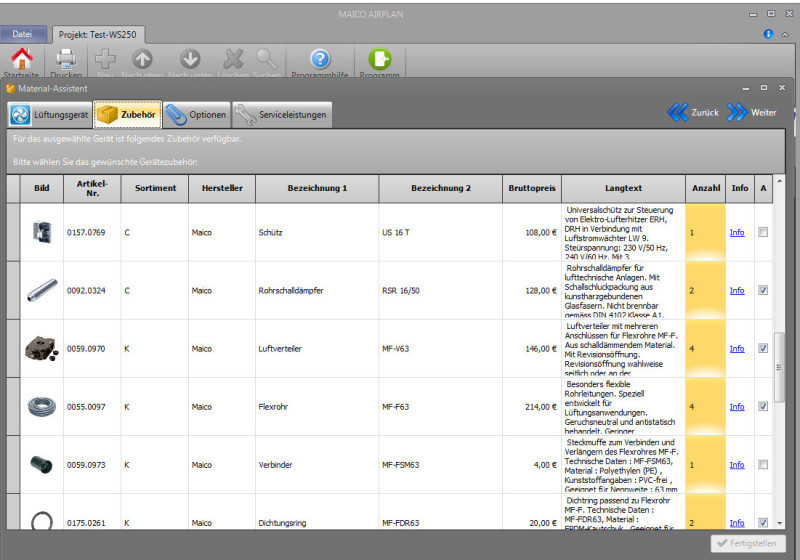800x560 pixels.
Task: Collapse the ribbon using the top-right chevron
Action: (x=785, y=34)
